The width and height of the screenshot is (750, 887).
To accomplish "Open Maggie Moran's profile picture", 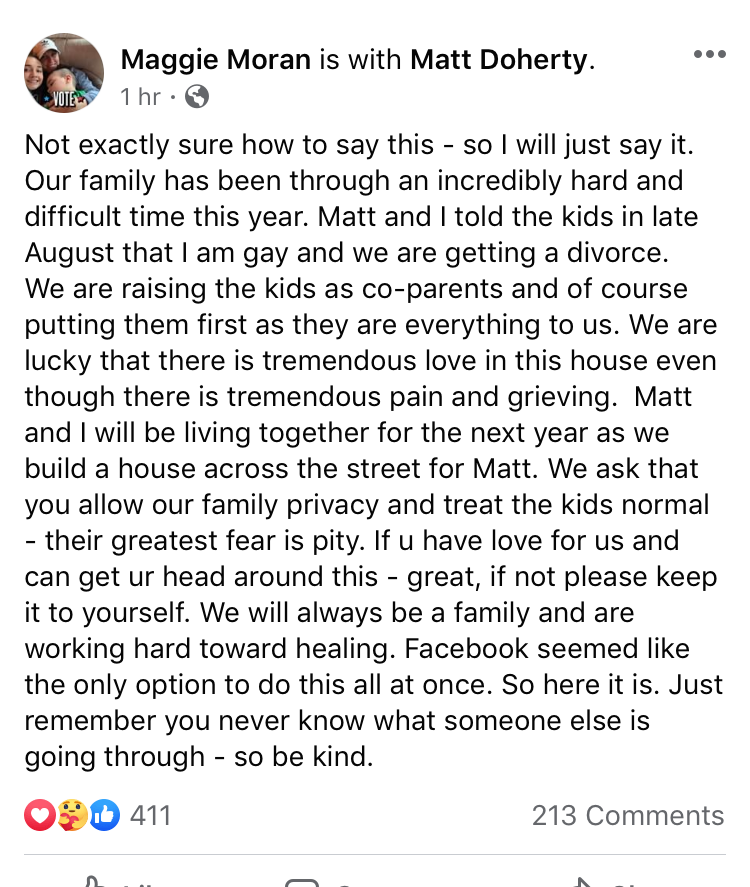I will [x=63, y=72].
